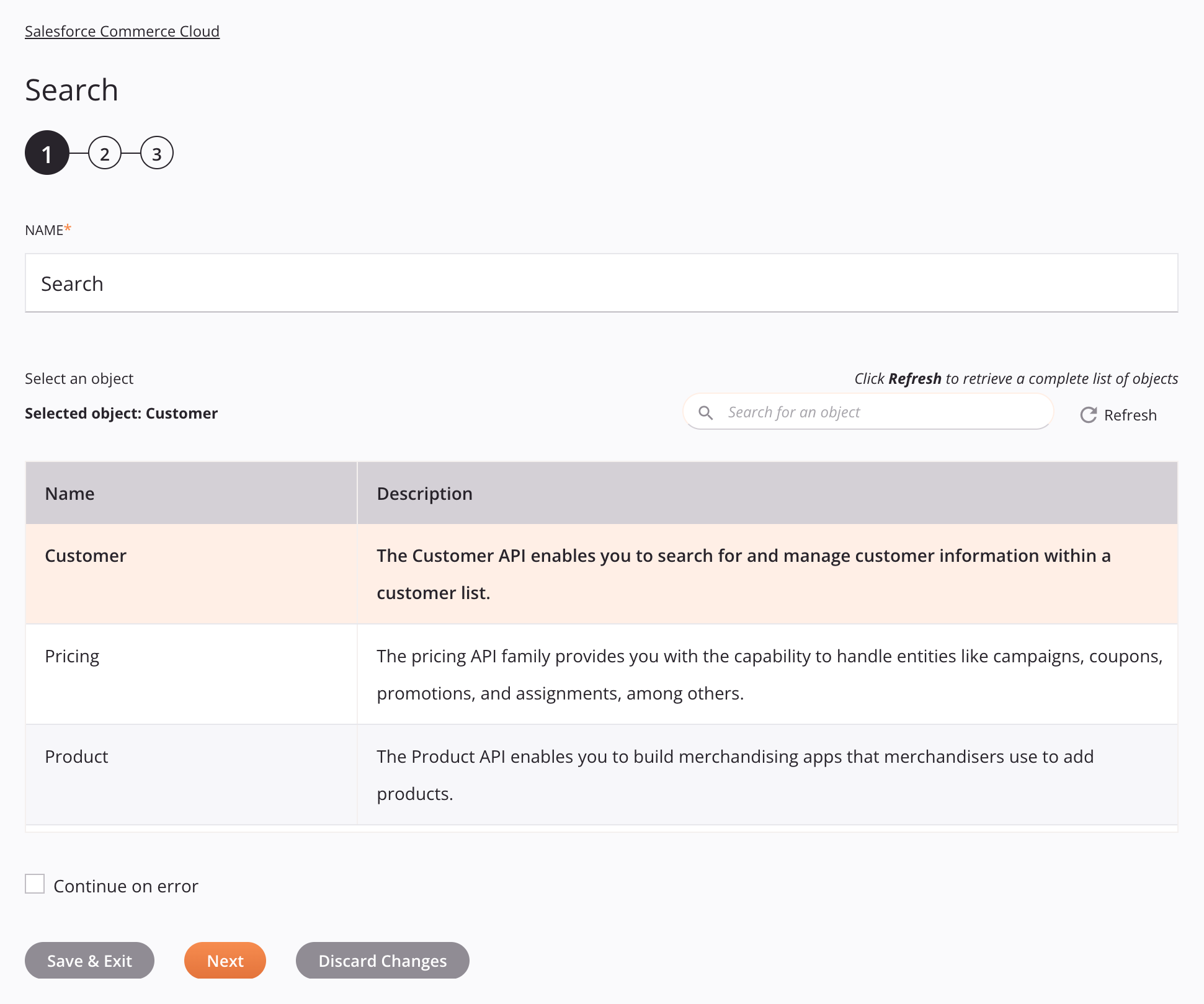Image resolution: width=1204 pixels, height=1004 pixels.
Task: Toggle selection of the Pricing row
Action: click(x=601, y=675)
